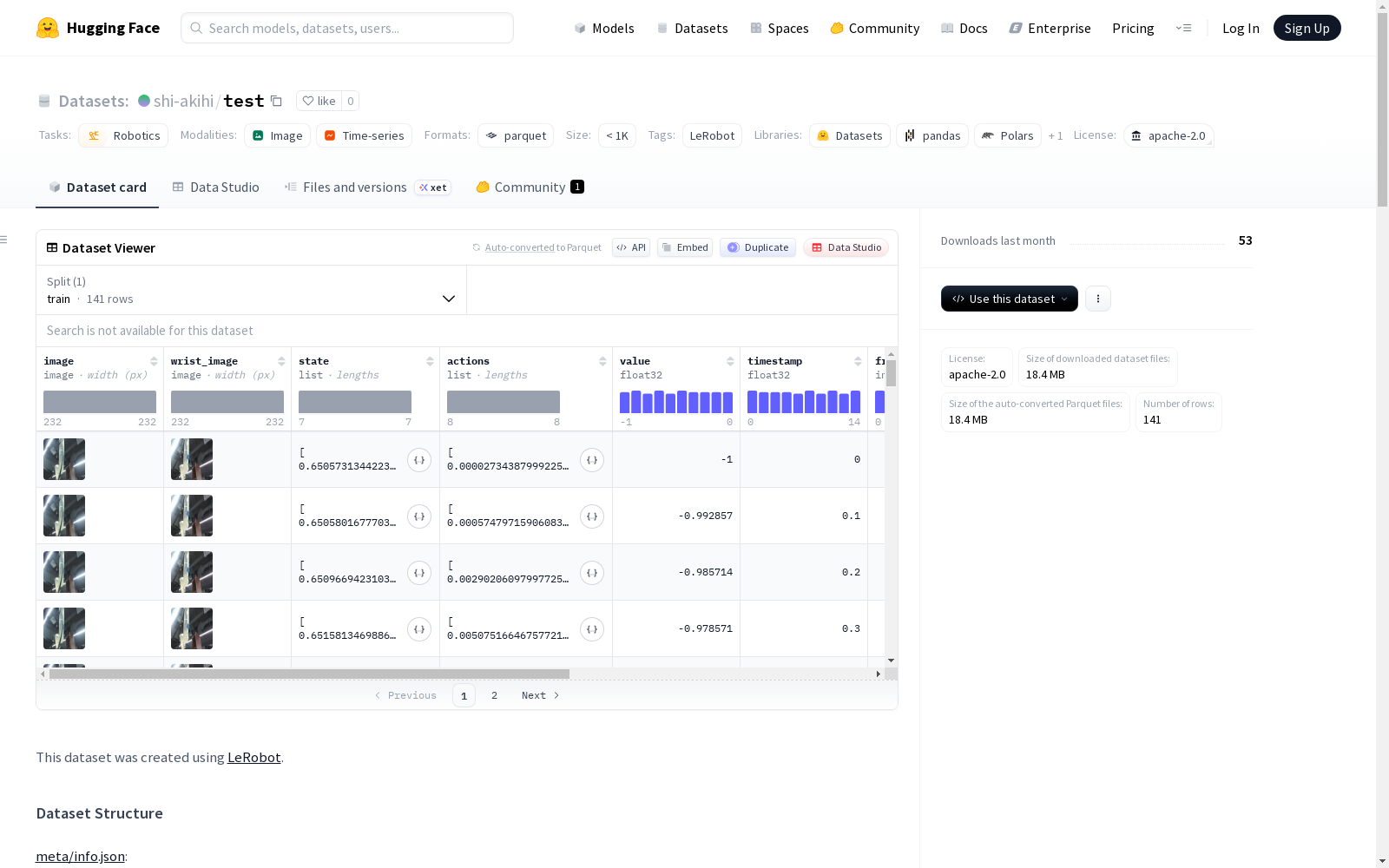Go to Spaces
Image resolution: width=1389 pixels, height=868 pixels.
tap(780, 28)
